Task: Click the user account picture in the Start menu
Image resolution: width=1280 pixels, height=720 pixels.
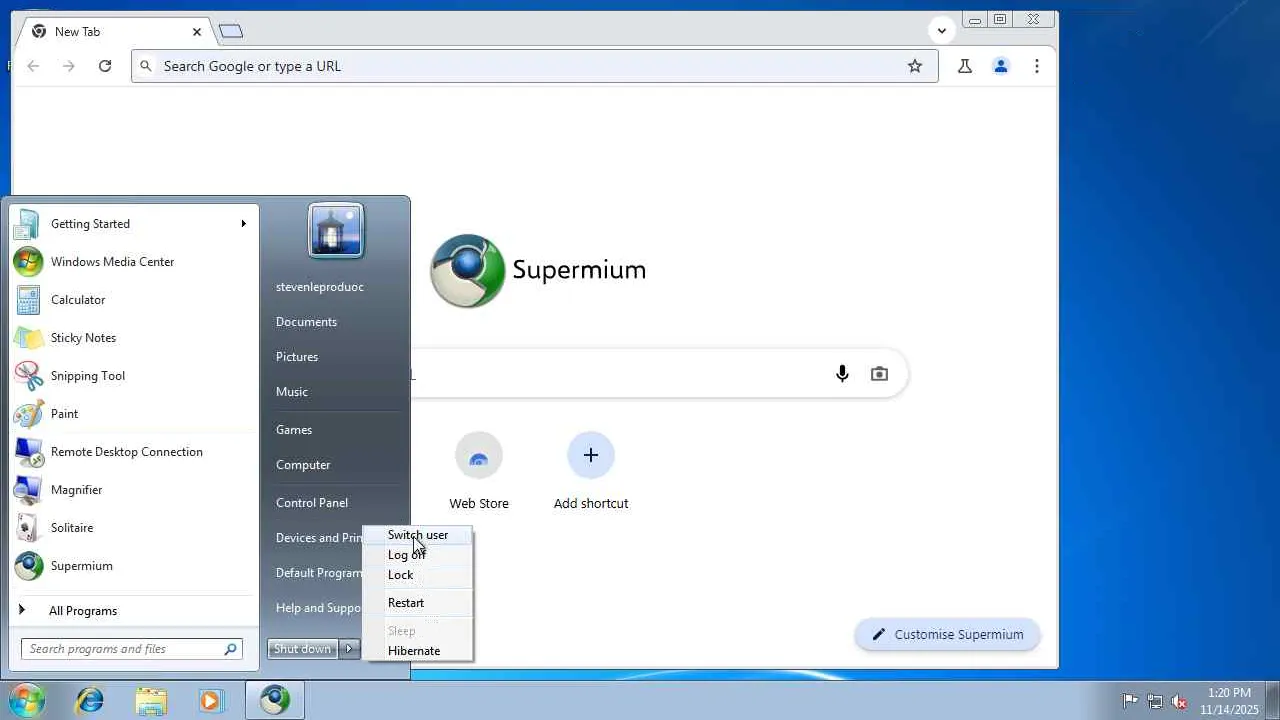Action: pyautogui.click(x=336, y=230)
